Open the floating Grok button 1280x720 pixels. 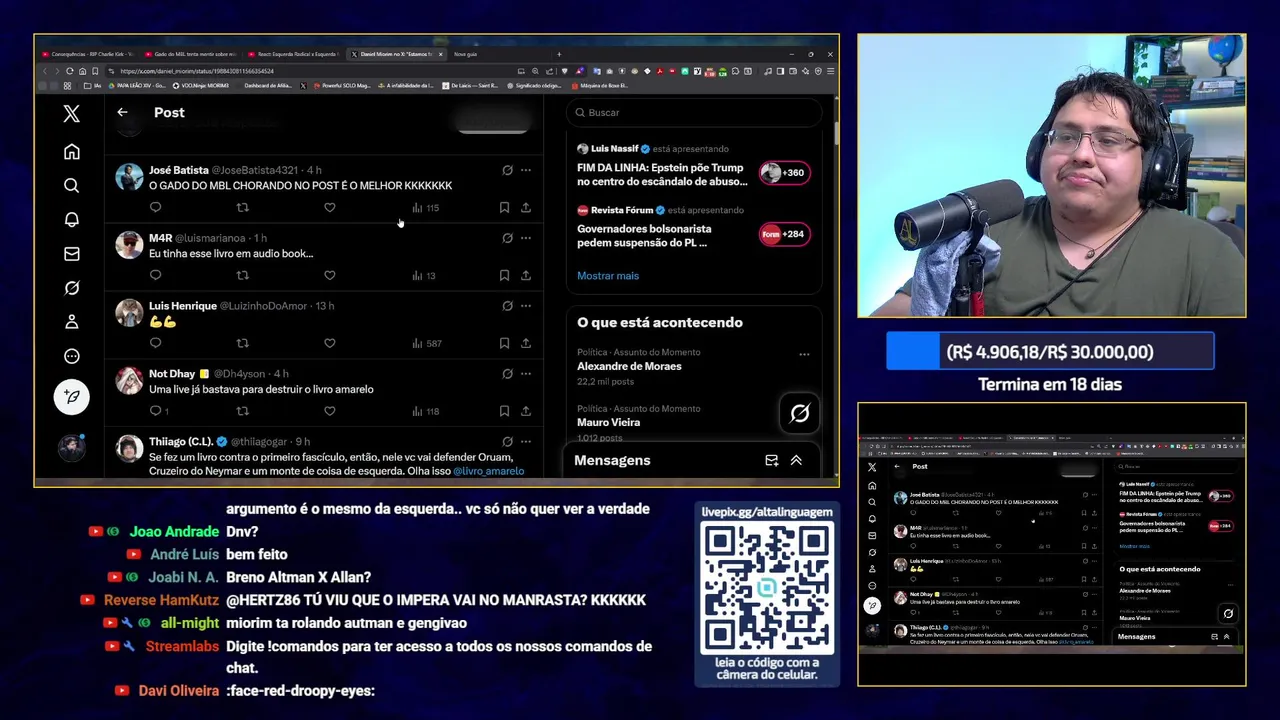click(799, 413)
